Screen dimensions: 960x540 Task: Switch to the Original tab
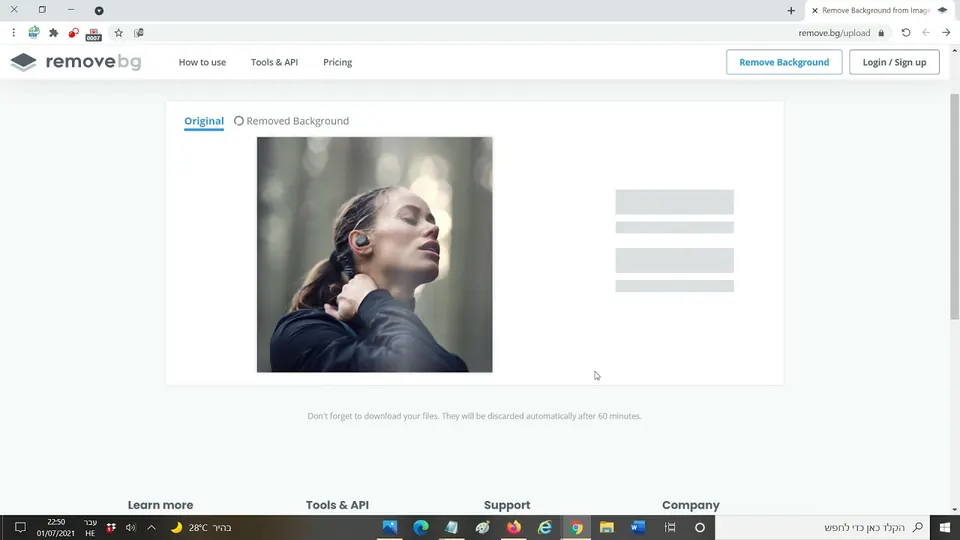pos(204,121)
